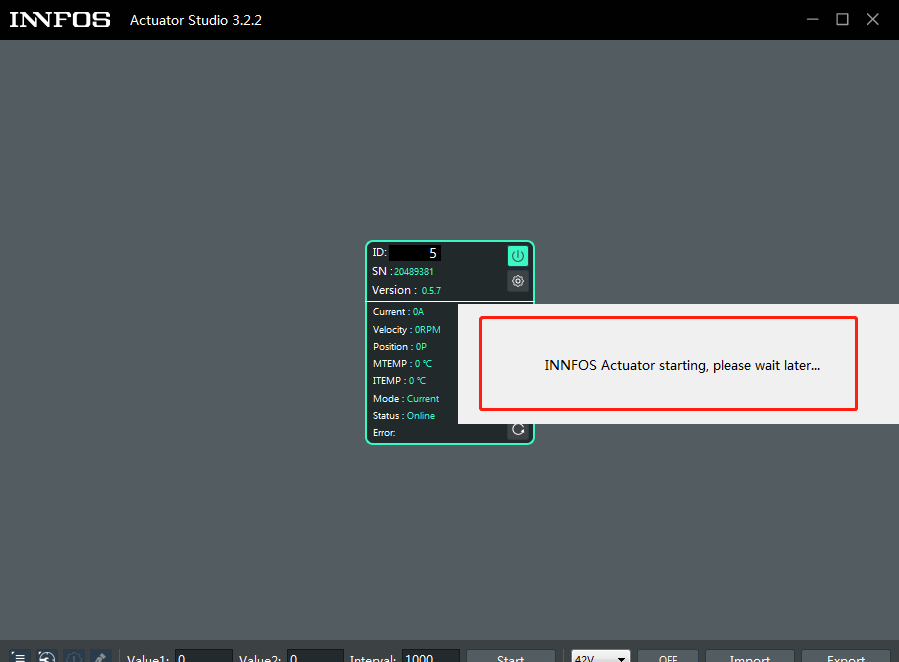Click the serial number 20489381

point(413,272)
